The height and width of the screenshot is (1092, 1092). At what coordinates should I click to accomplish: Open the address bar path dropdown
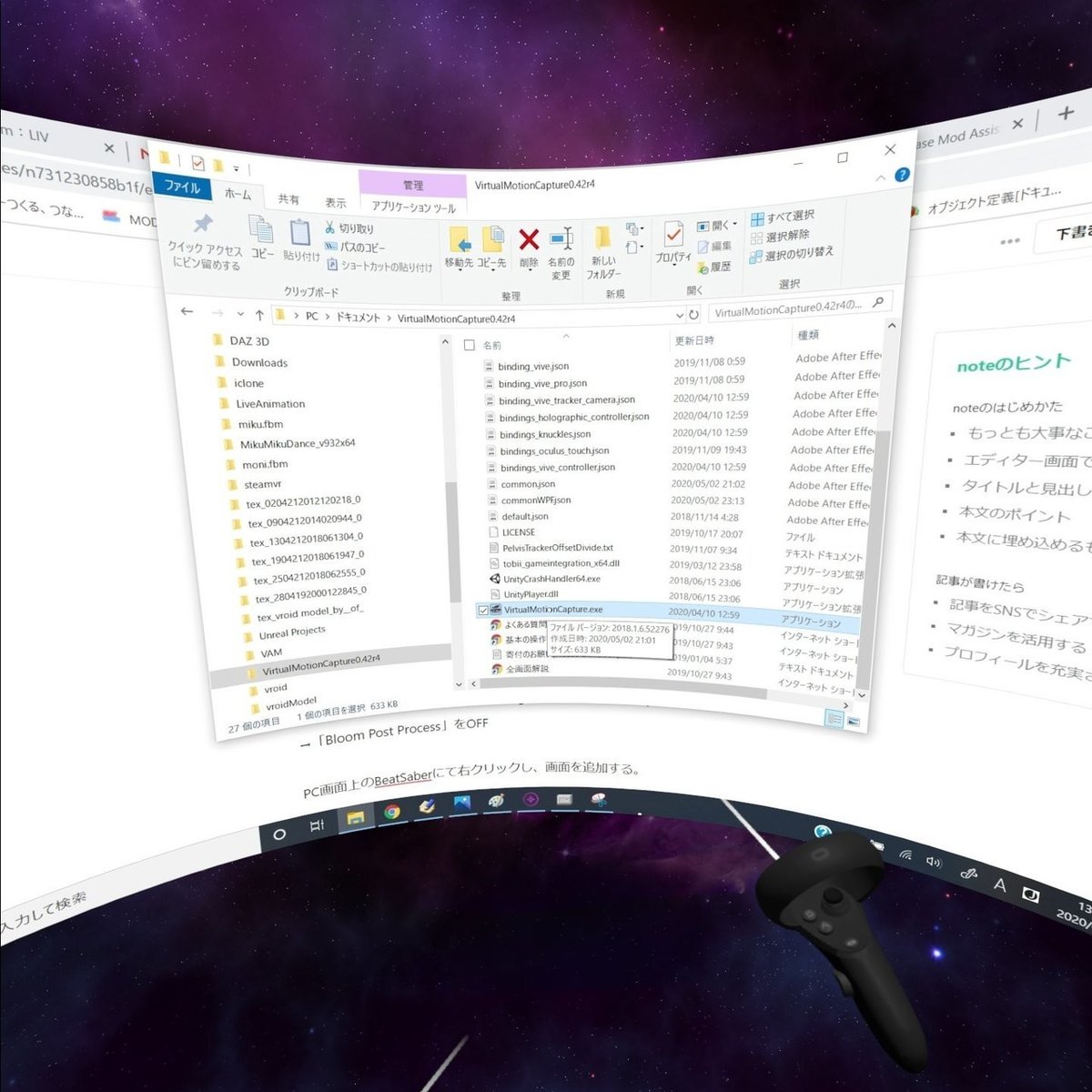click(x=680, y=315)
